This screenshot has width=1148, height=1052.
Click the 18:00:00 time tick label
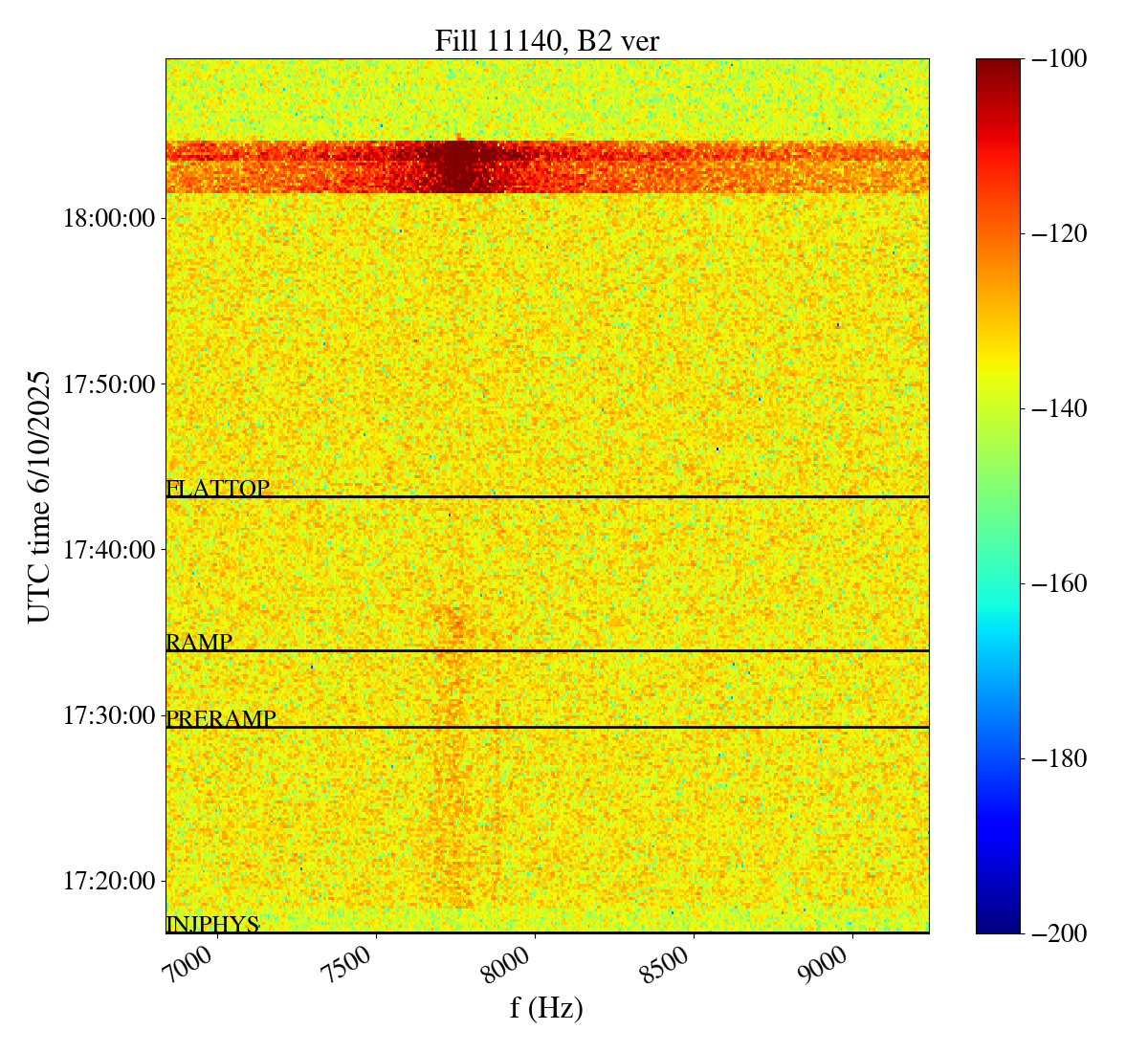108,218
